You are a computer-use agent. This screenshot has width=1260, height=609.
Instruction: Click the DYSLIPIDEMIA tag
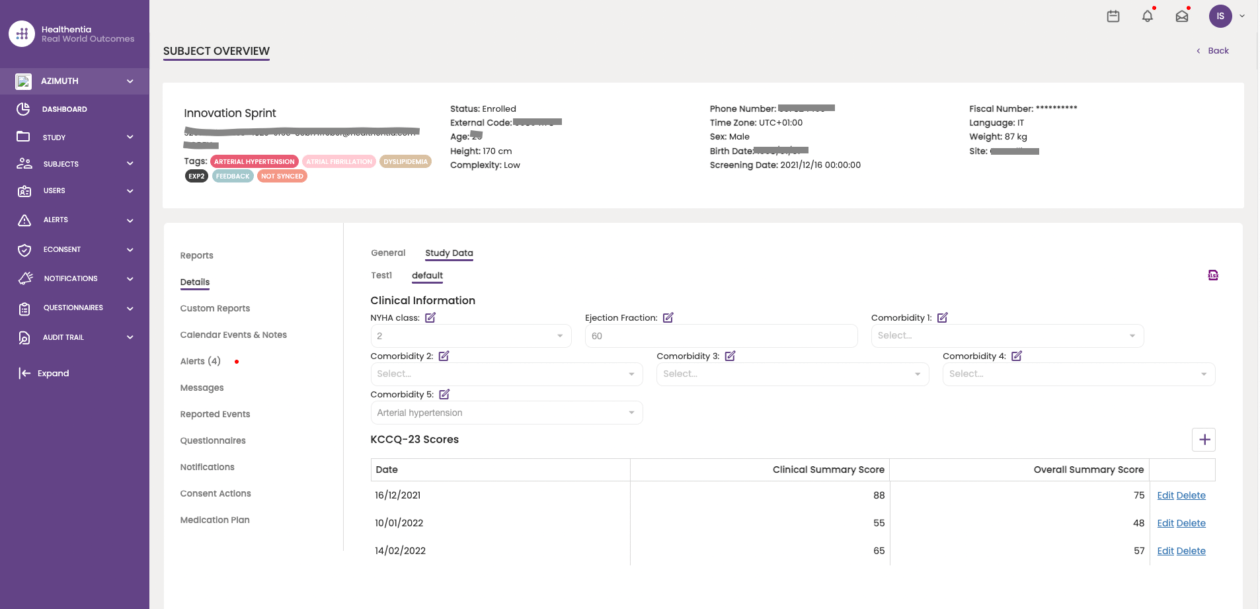pyautogui.click(x=405, y=161)
